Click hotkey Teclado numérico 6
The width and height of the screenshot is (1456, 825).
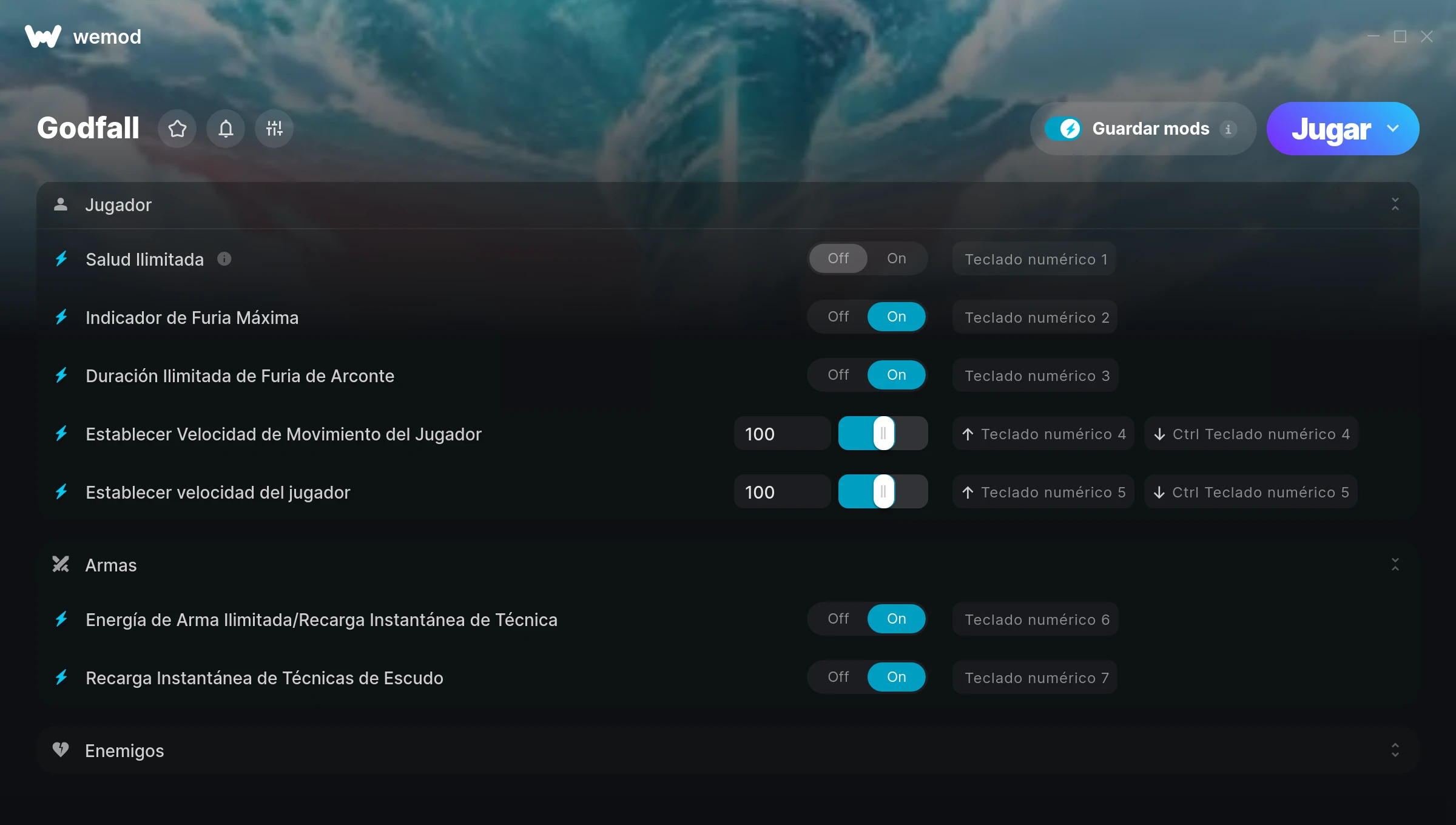click(x=1036, y=619)
